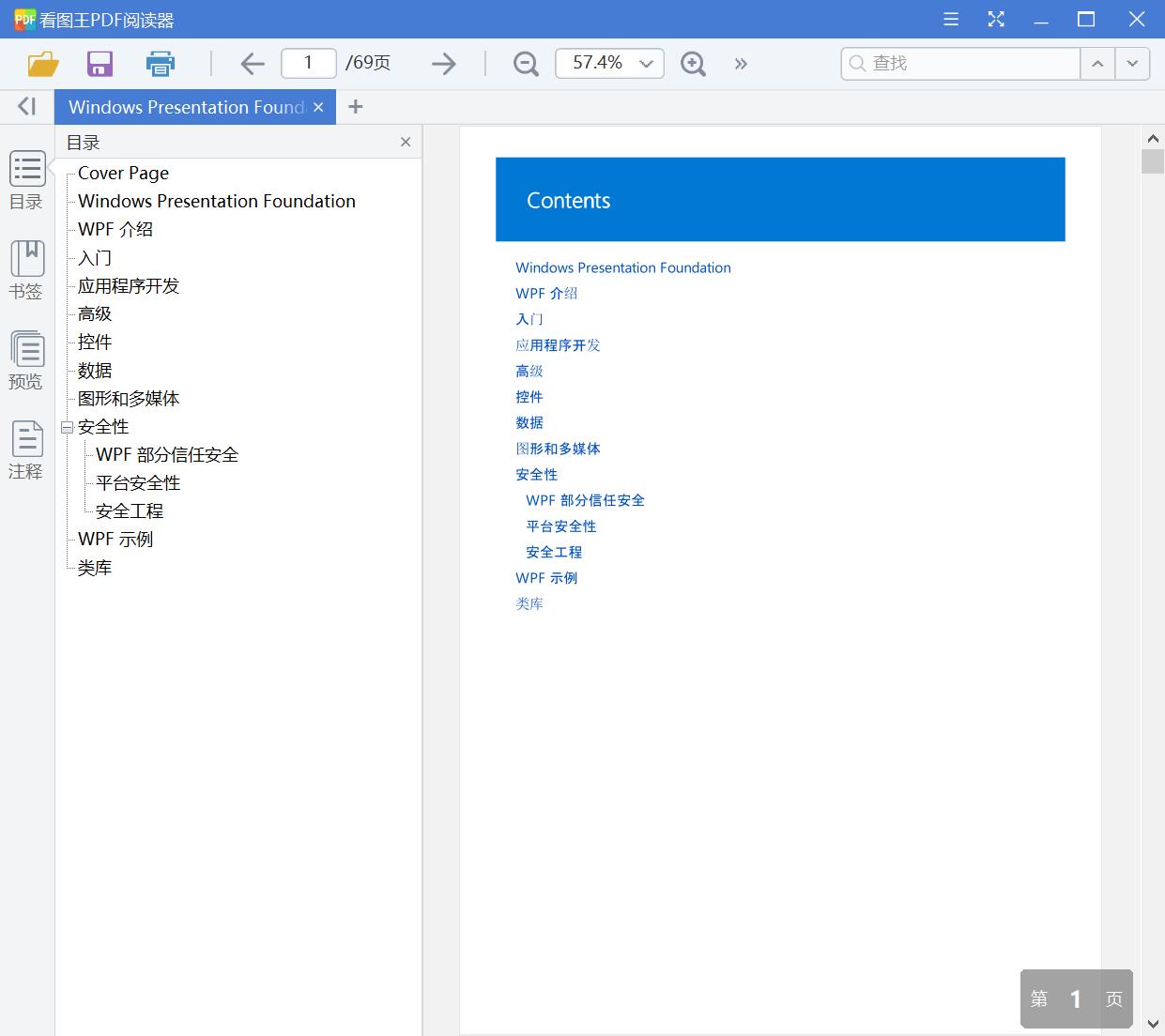Select Cover Page in outline
The image size is (1165, 1036).
coord(123,173)
